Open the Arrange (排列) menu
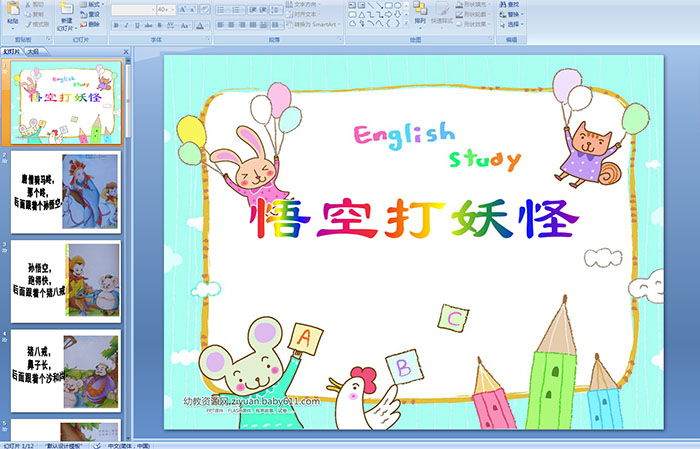Image resolution: width=700 pixels, height=449 pixels. tap(420, 14)
